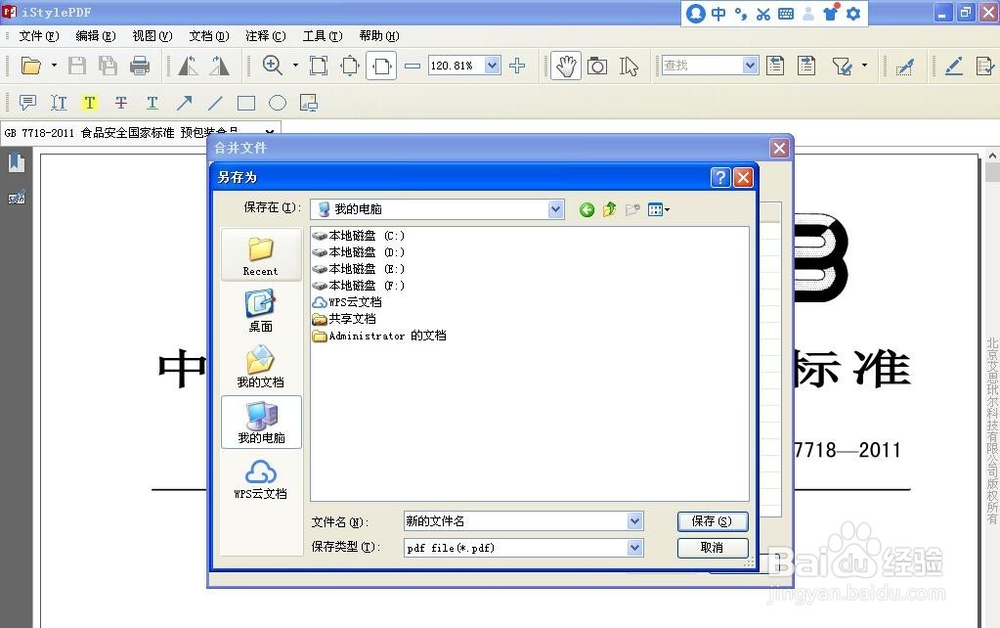Select the text selection arrow tool
The image size is (1000, 628).
(629, 66)
